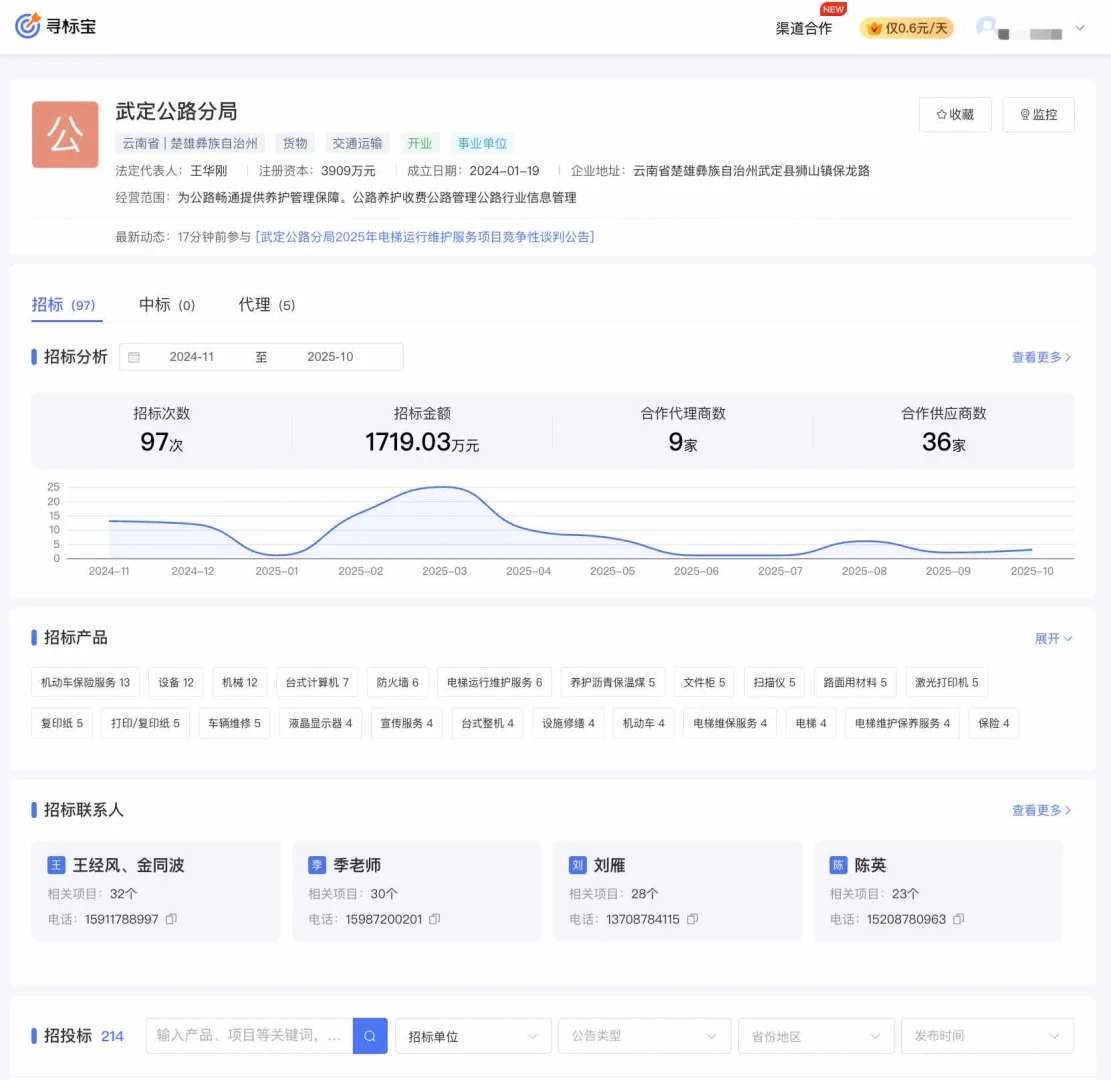Click 查看更多 in 招标联系人 section
This screenshot has height=1080, width=1111.
click(x=1041, y=810)
